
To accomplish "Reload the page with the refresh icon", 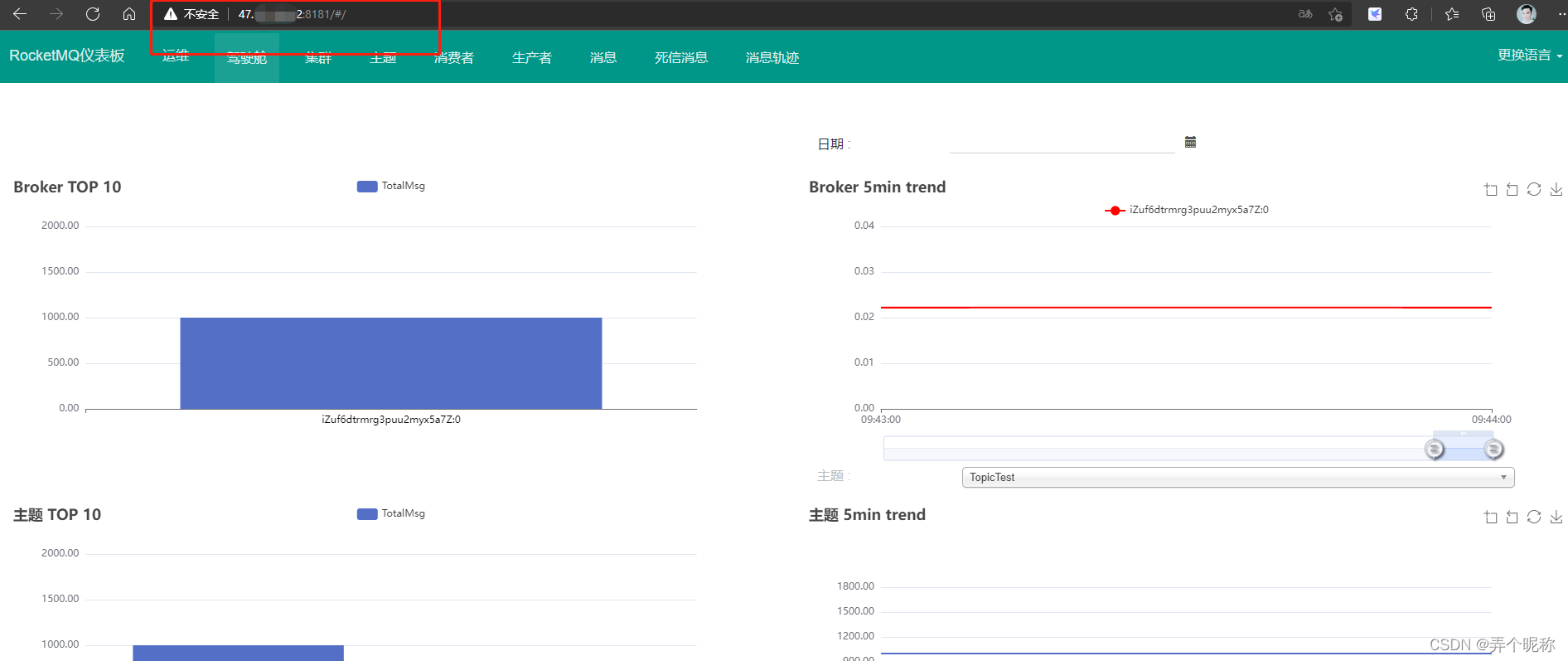I will (93, 14).
